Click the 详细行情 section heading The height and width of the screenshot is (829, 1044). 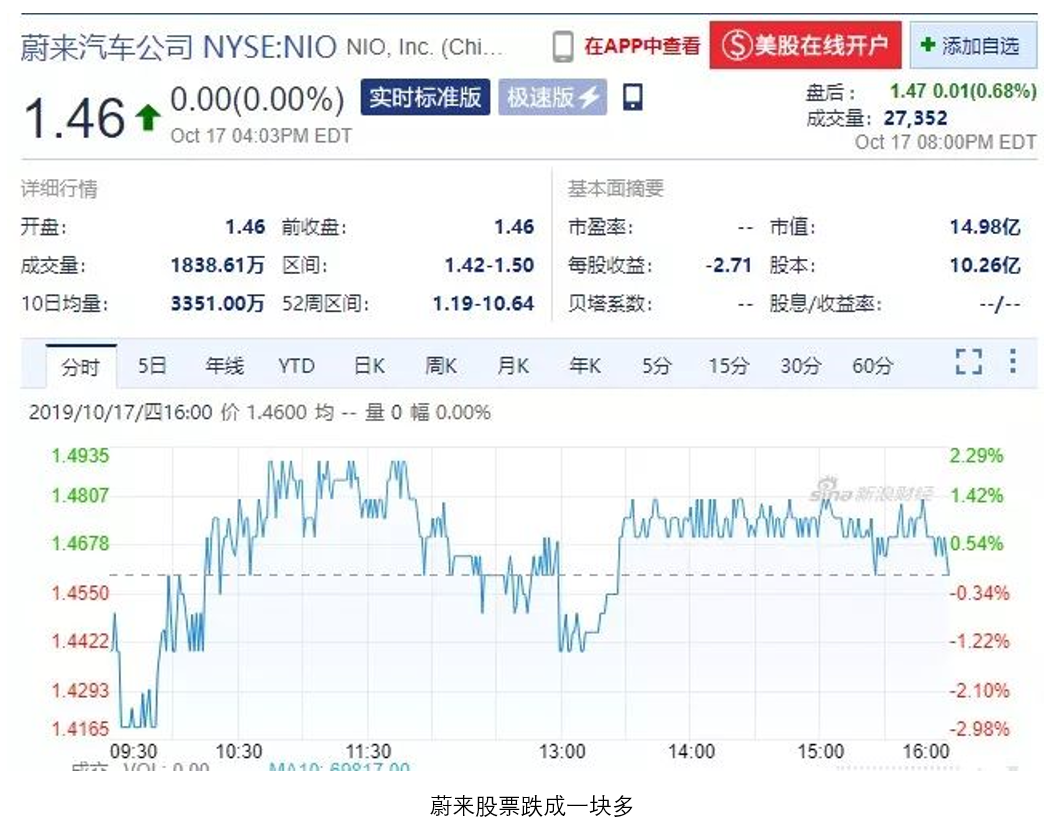tap(59, 189)
